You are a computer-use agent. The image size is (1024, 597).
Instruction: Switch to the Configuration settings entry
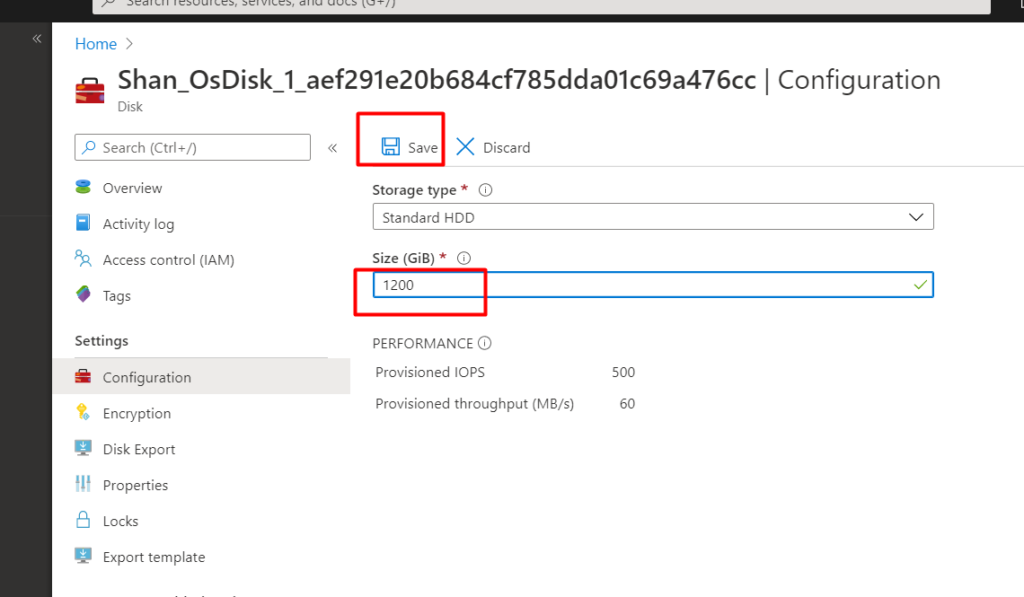[x=148, y=377]
